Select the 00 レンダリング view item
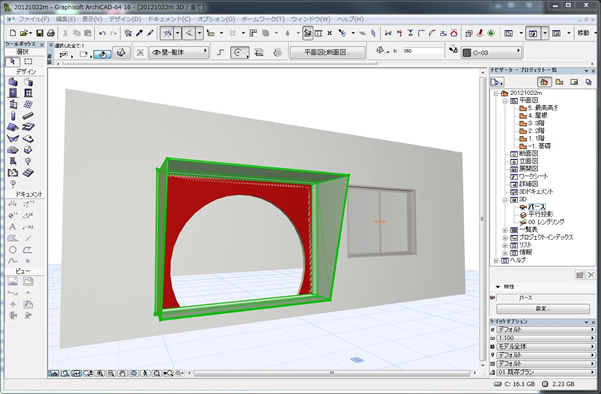This screenshot has height=394, width=601. [x=546, y=222]
